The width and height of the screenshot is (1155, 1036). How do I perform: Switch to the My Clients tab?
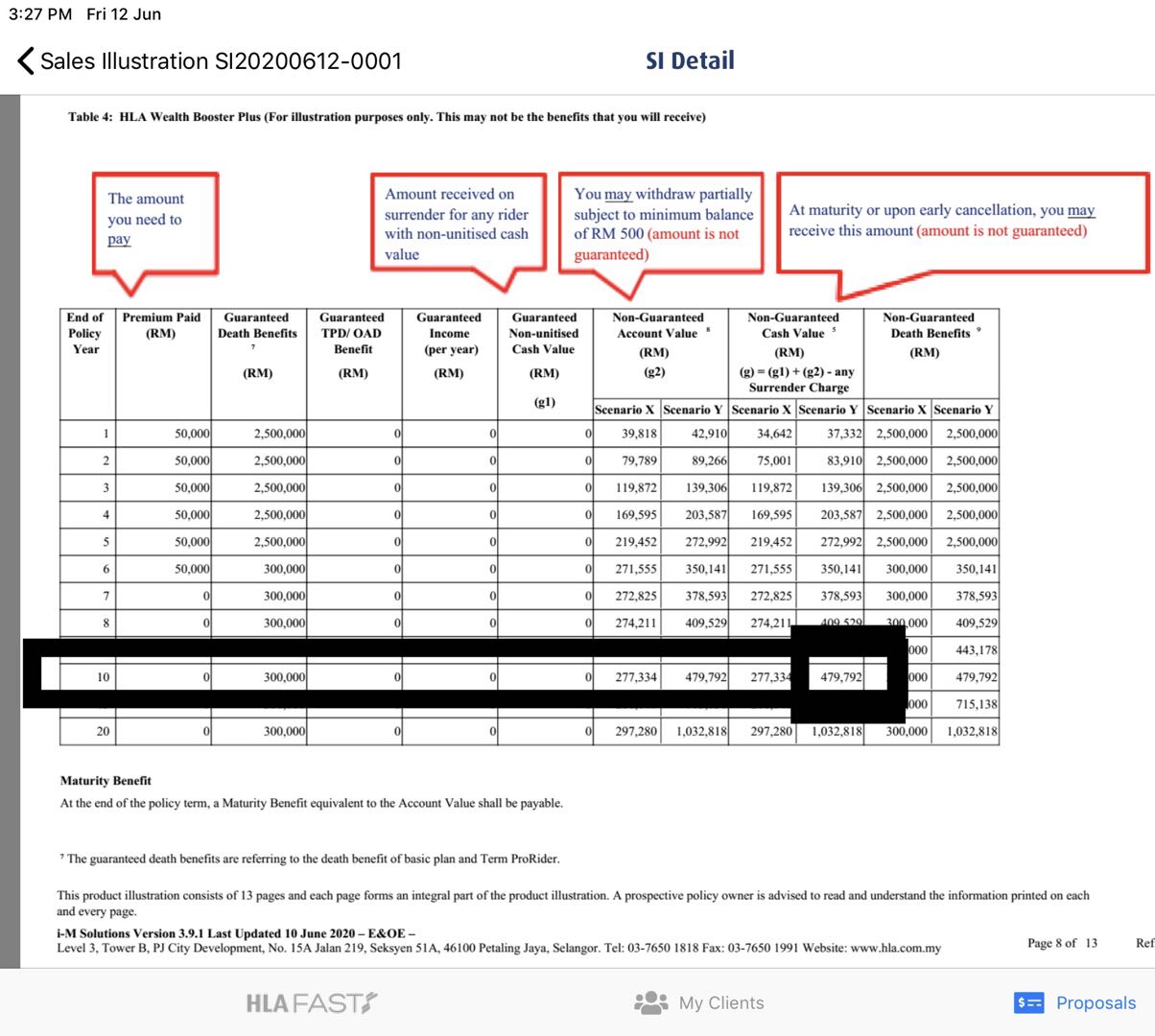(721, 1003)
